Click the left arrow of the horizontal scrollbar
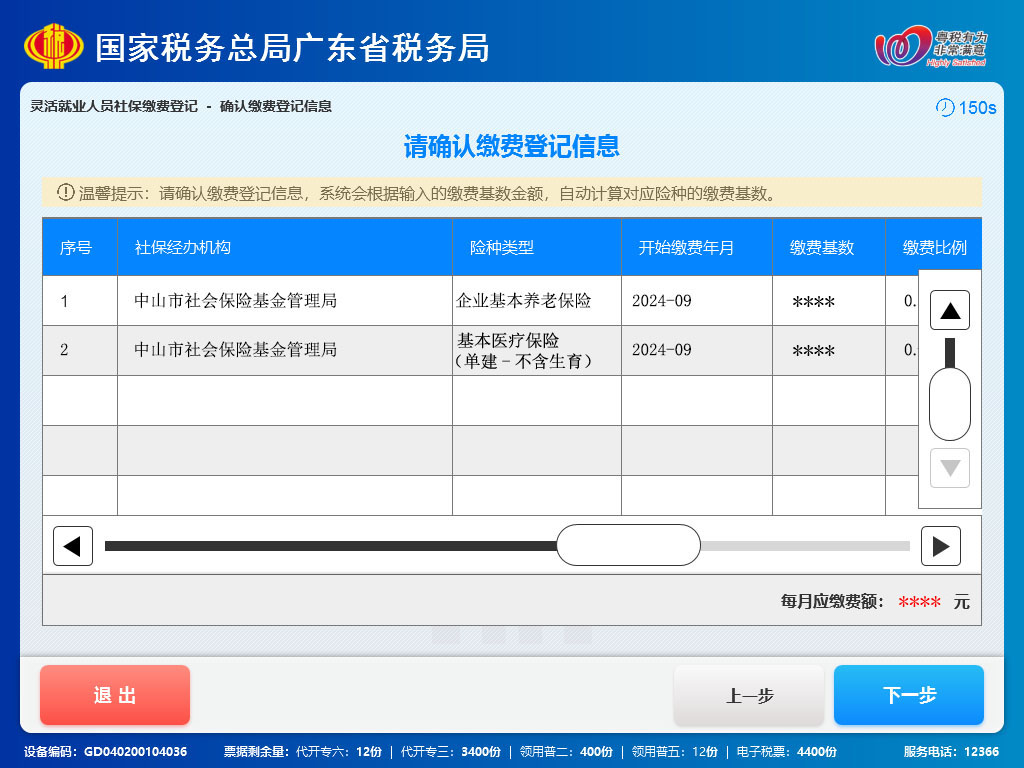The width and height of the screenshot is (1024, 768). [72, 545]
